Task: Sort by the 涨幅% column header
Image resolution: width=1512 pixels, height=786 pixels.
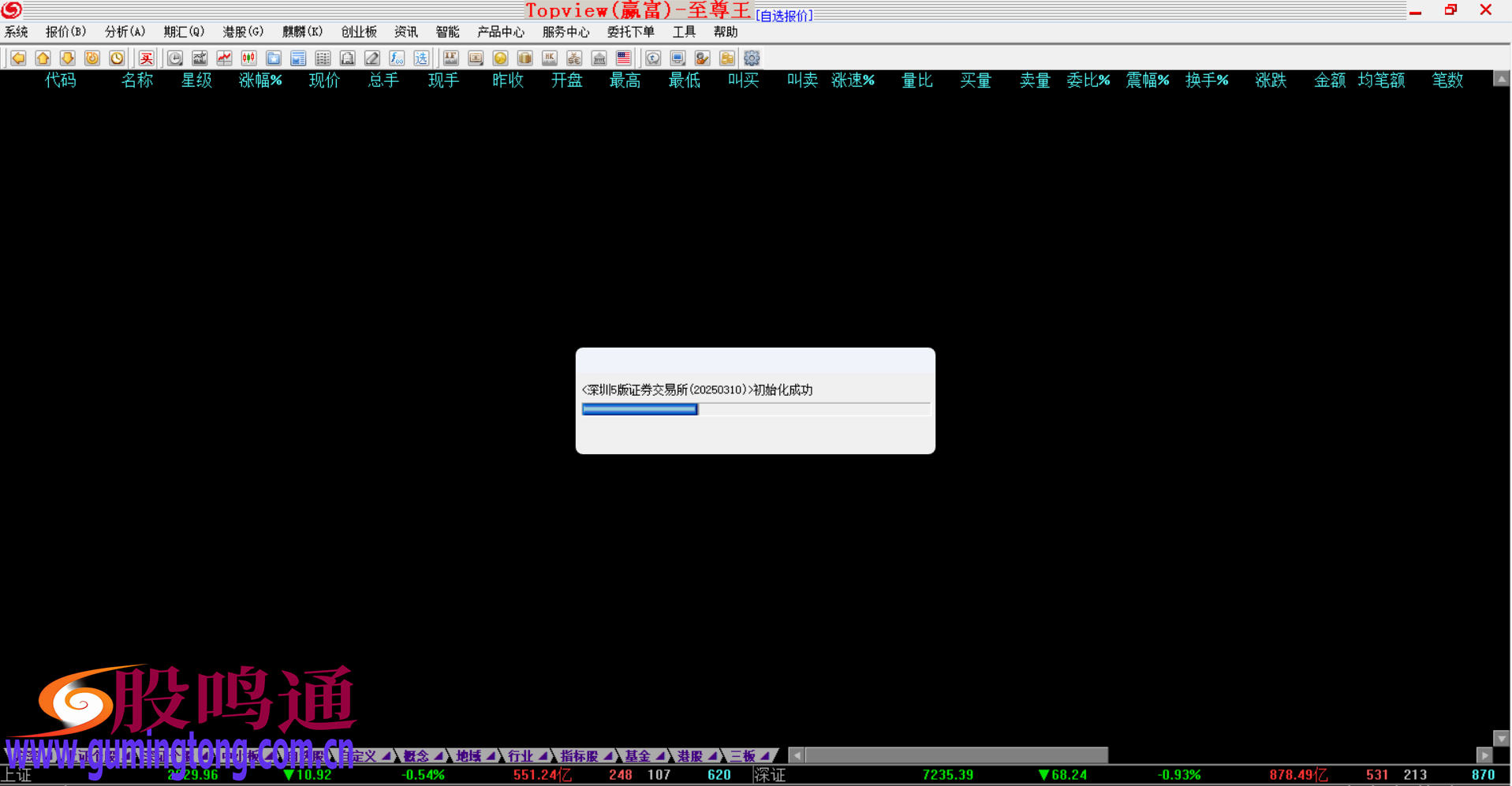Action: point(260,80)
